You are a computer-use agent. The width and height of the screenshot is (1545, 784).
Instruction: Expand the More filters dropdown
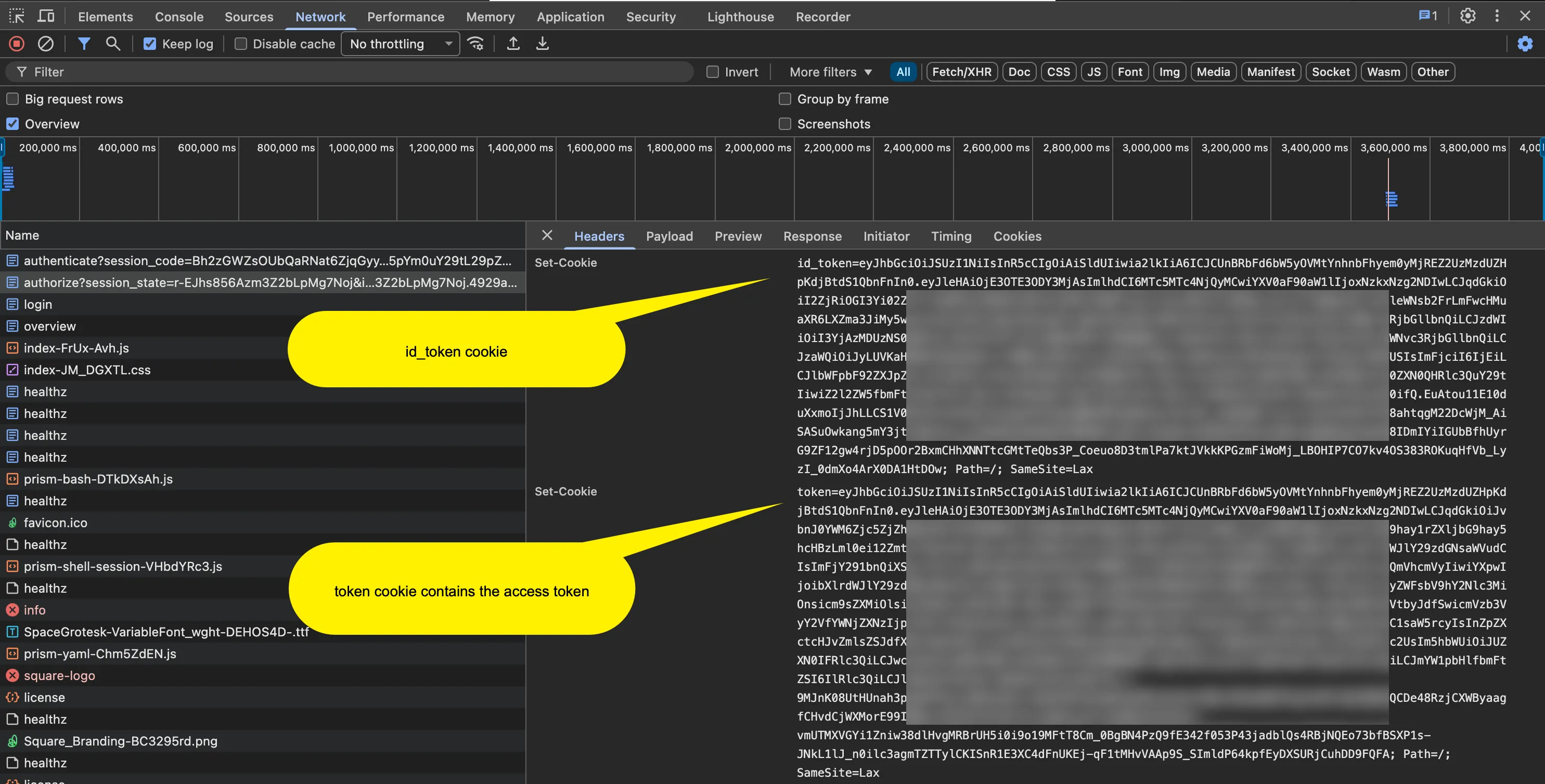point(830,72)
